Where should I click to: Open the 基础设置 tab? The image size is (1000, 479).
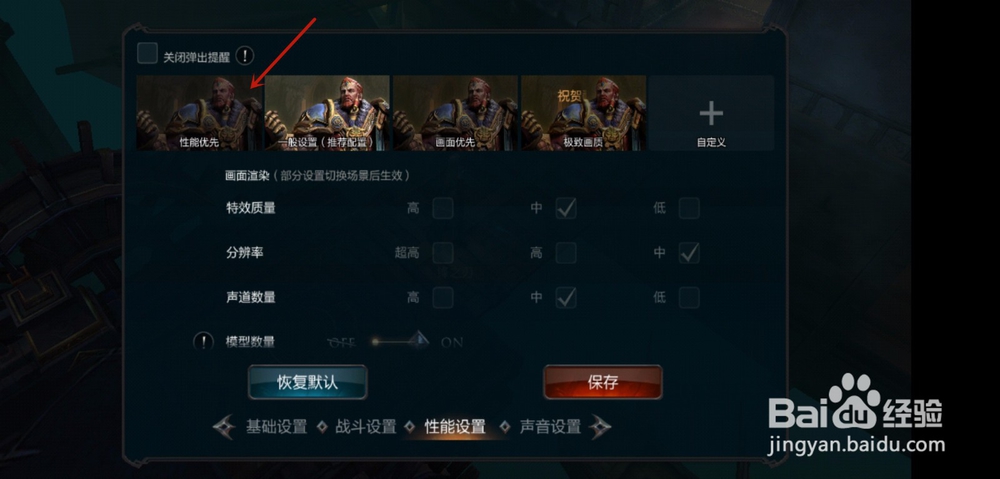[276, 427]
